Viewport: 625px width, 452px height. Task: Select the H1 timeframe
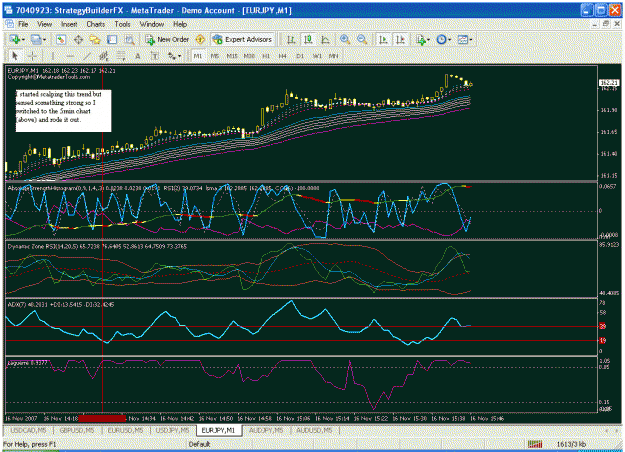coord(266,56)
